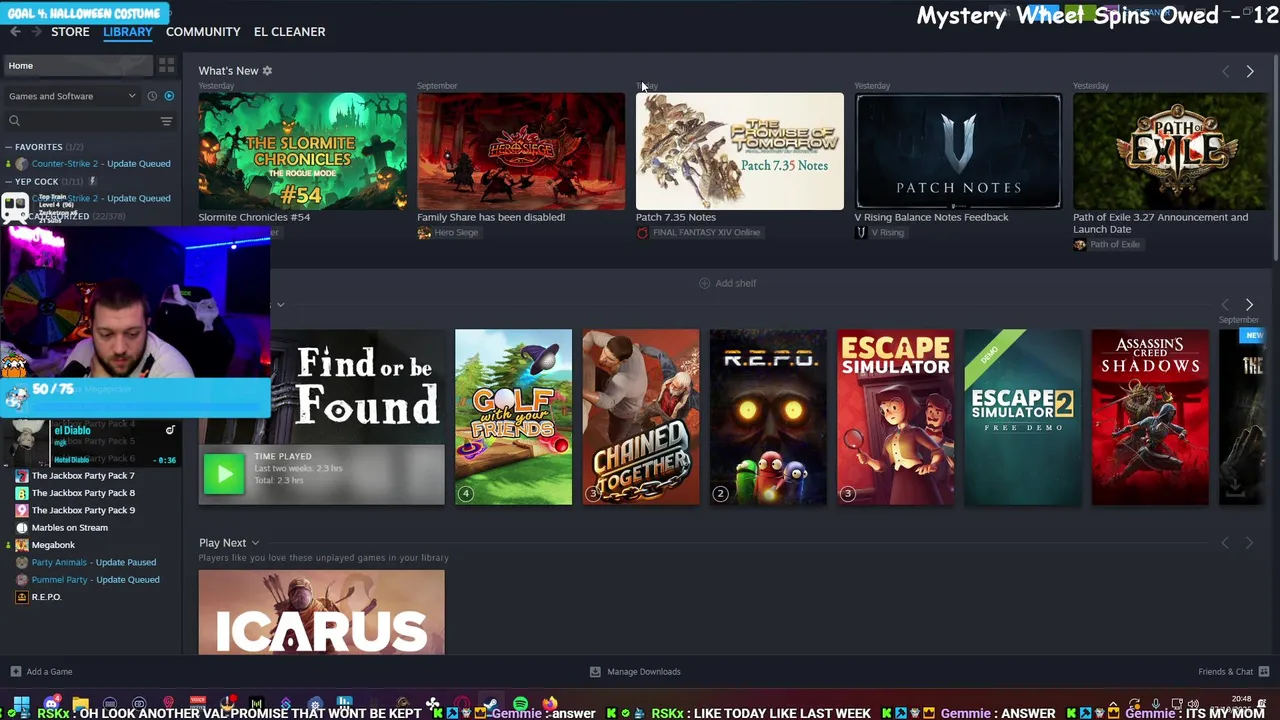Viewport: 1280px width, 720px height.
Task: Open Manage Downloads
Action: 635,672
